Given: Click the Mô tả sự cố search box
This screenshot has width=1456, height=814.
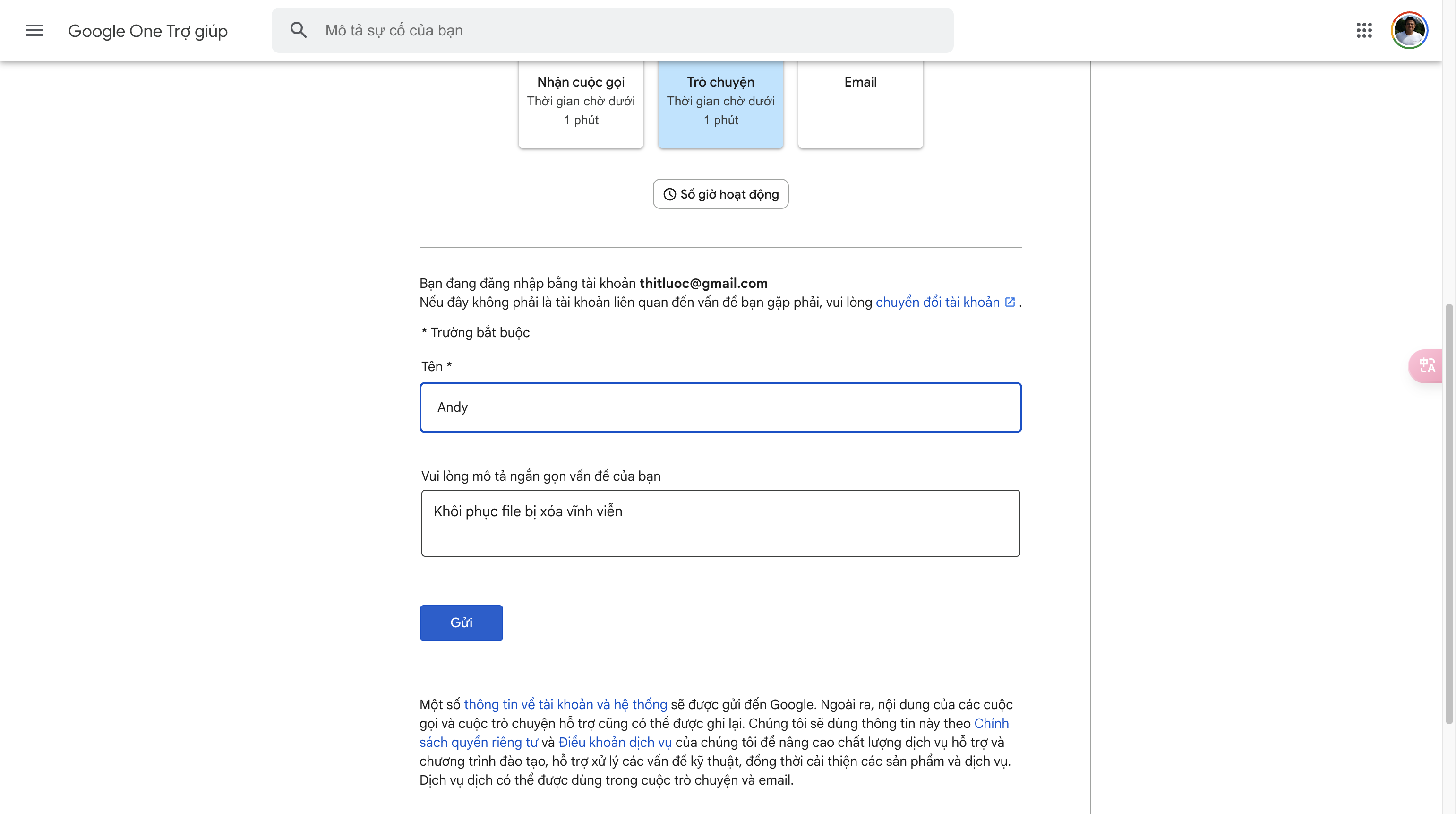Looking at the screenshot, I should point(613,31).
